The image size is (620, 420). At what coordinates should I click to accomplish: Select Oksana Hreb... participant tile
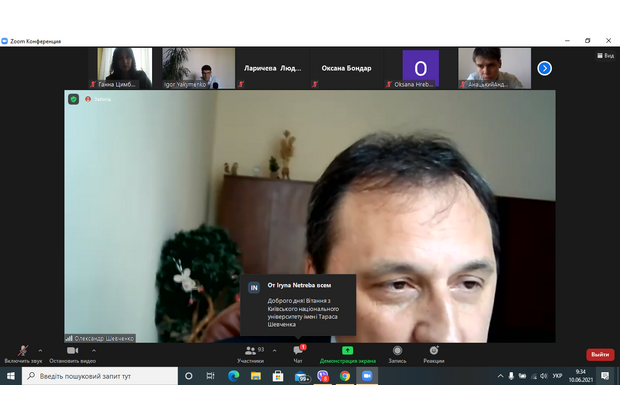[420, 68]
